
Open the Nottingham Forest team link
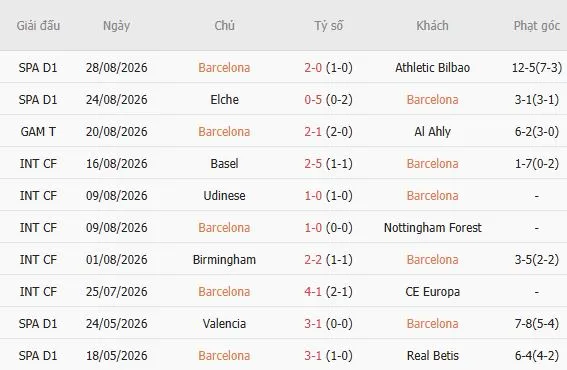point(432,227)
